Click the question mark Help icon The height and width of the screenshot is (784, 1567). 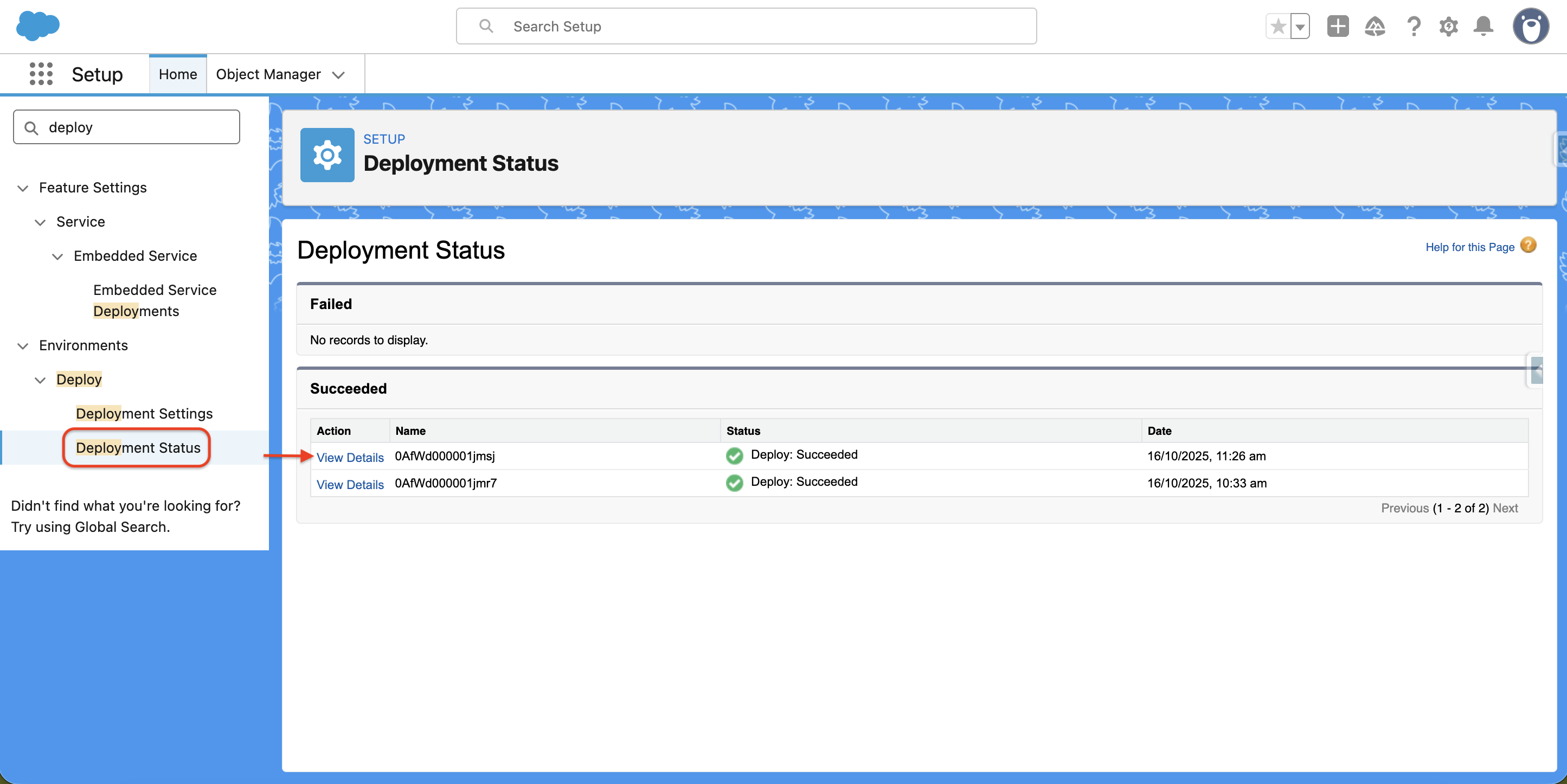click(1413, 26)
